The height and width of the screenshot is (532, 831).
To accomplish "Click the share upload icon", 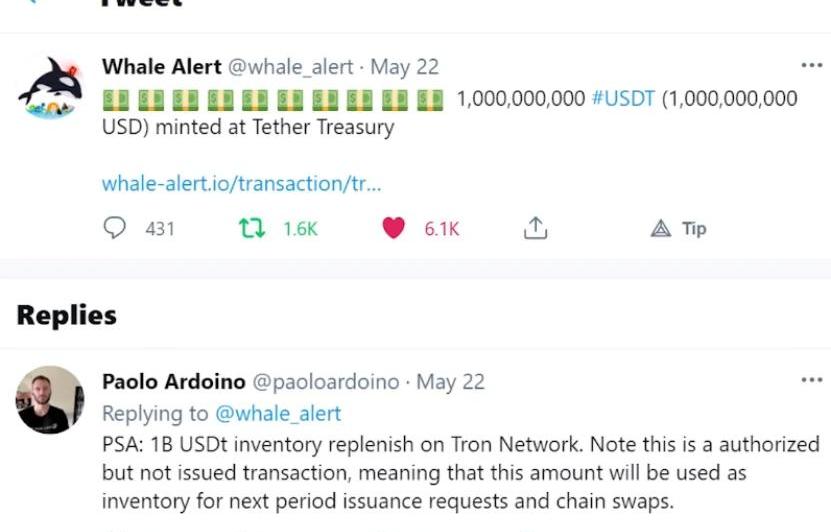I will tap(536, 228).
